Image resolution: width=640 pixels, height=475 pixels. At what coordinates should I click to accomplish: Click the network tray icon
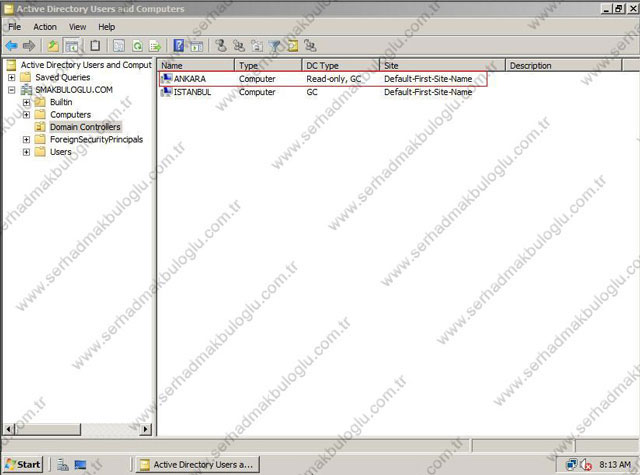coord(571,464)
